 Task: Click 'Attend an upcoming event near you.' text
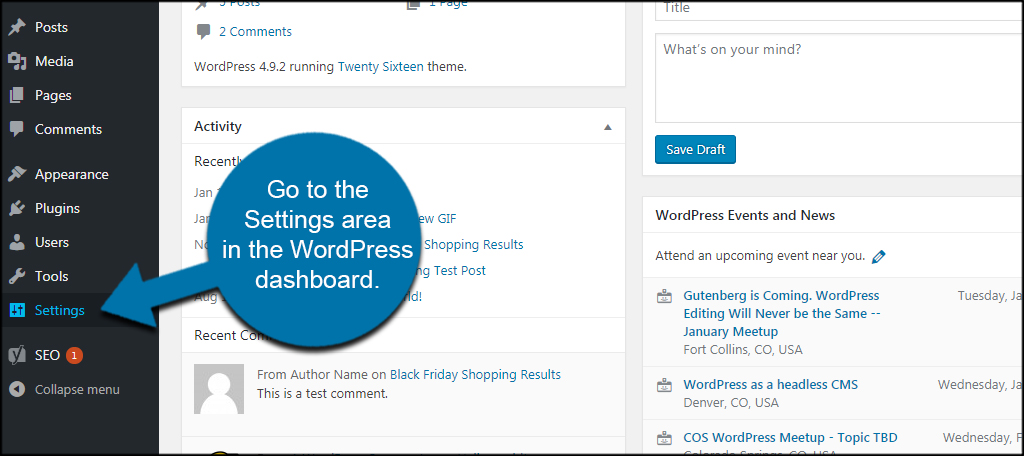point(761,256)
